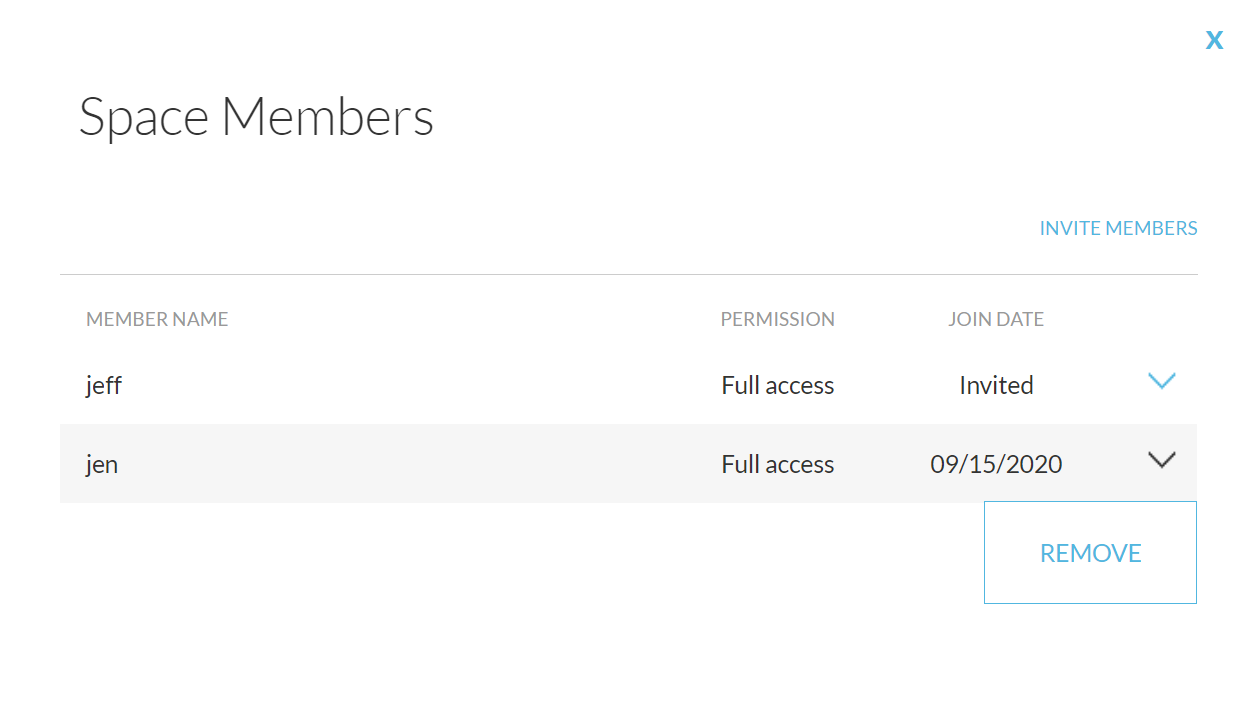Select the member name jeff
The width and height of the screenshot is (1258, 704).
104,385
